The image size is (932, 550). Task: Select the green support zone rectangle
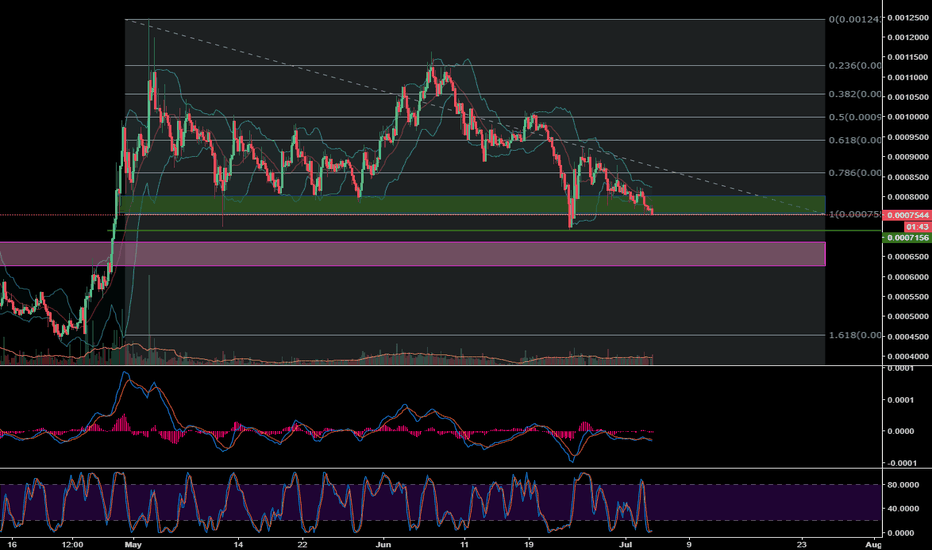click(x=472, y=205)
